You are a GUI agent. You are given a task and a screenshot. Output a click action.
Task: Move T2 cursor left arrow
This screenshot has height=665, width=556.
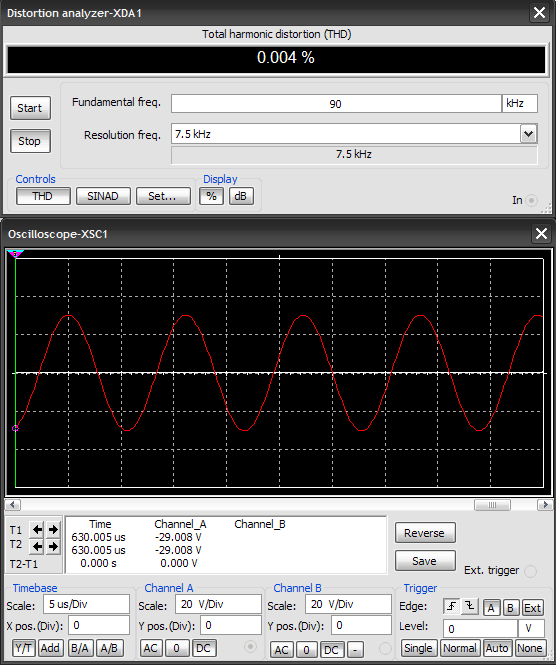[37, 546]
